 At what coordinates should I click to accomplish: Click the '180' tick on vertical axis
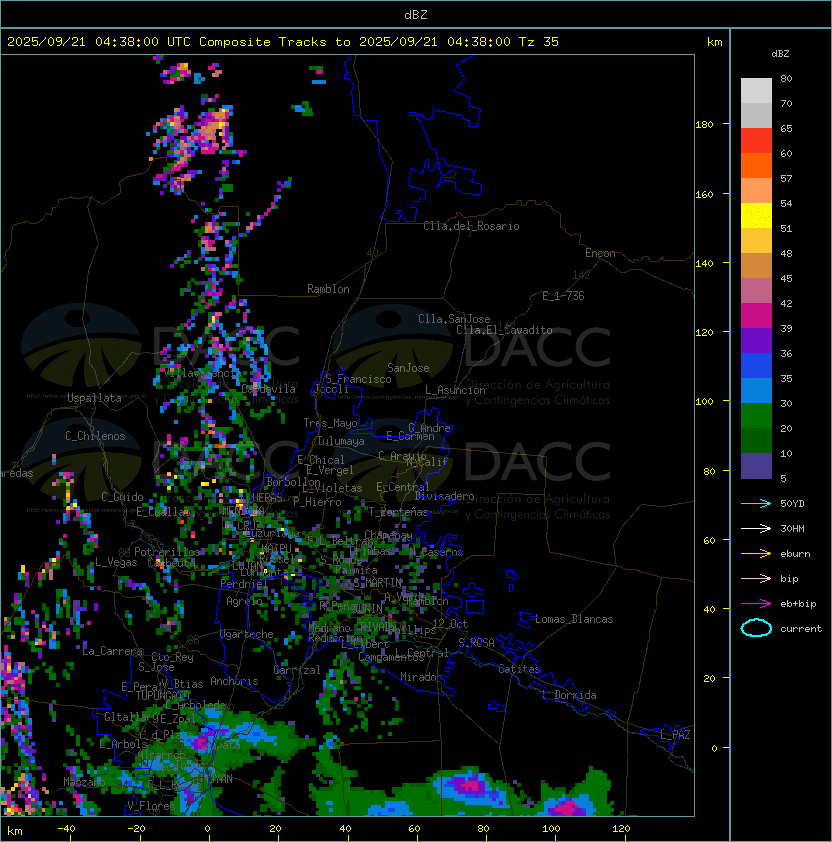tap(704, 125)
